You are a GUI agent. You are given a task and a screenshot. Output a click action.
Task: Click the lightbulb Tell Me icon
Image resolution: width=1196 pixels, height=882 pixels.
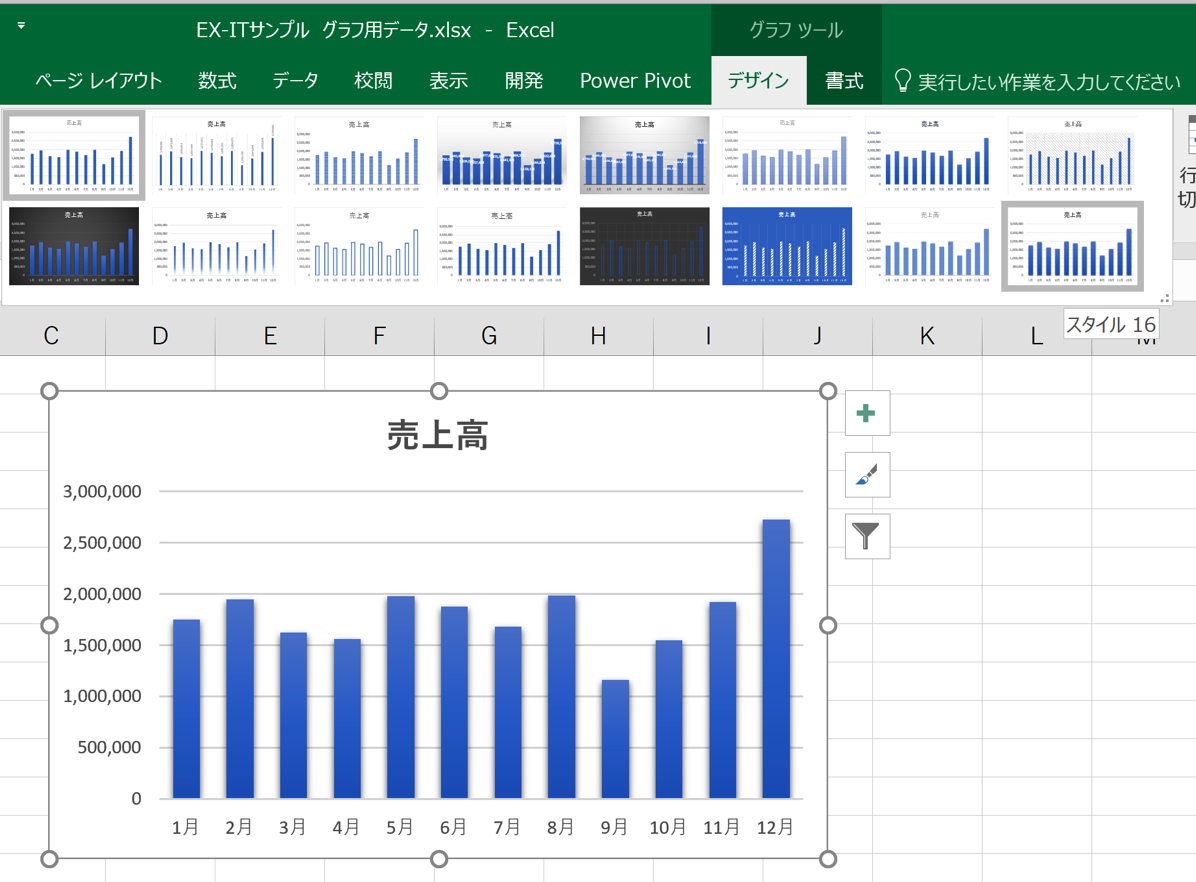[902, 81]
